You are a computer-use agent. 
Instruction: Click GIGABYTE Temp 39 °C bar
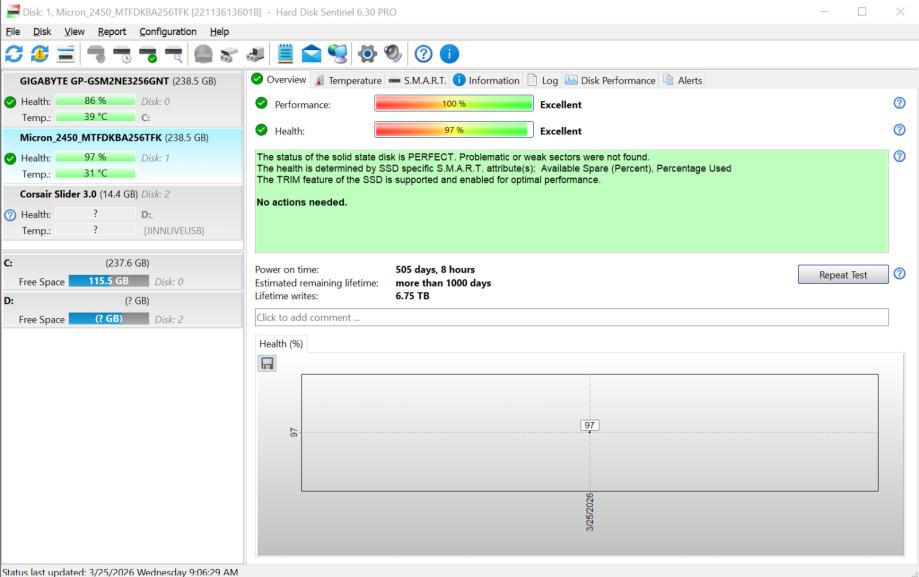click(x=95, y=117)
